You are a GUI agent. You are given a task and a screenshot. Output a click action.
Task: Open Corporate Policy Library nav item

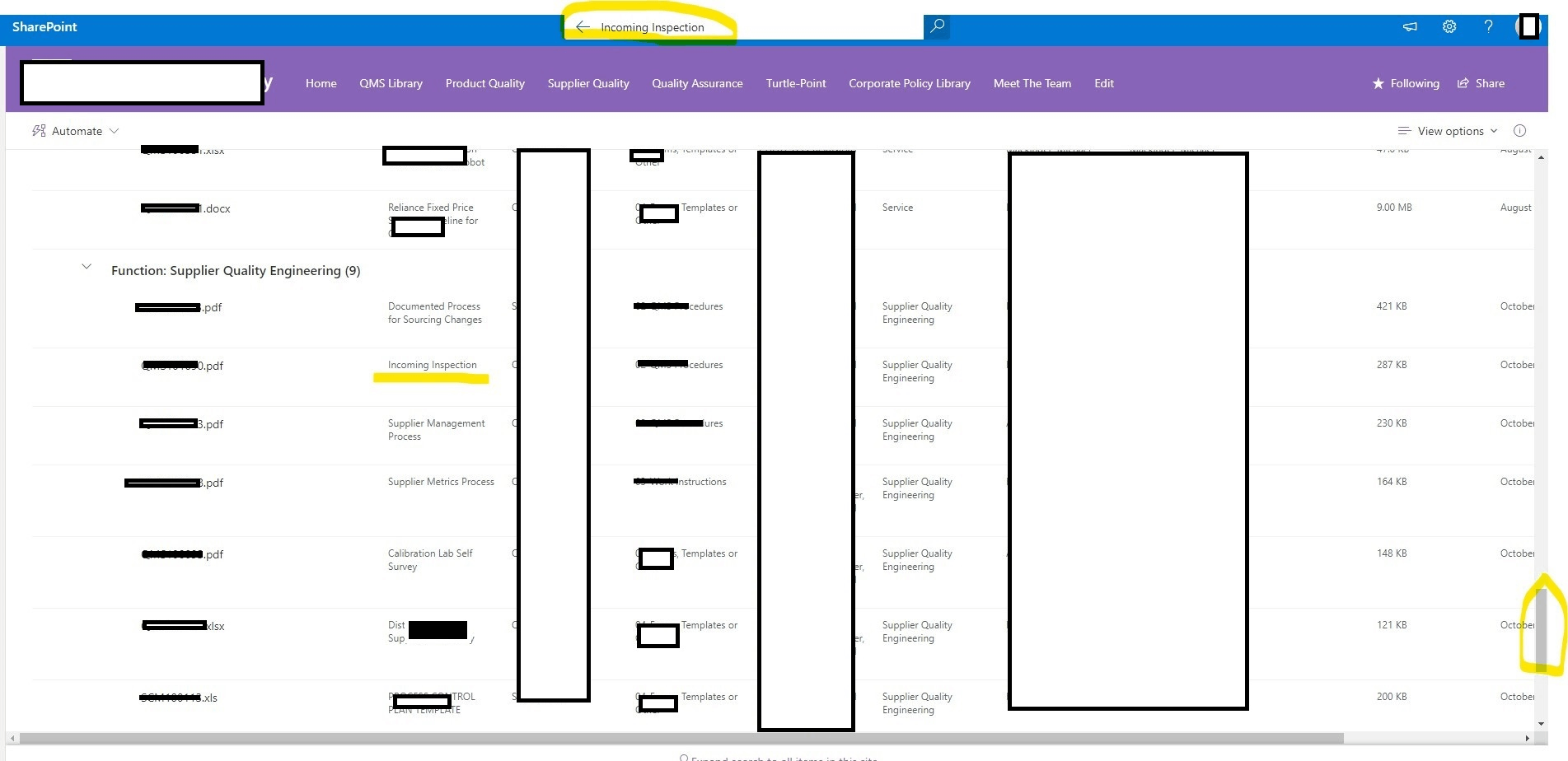tap(910, 83)
